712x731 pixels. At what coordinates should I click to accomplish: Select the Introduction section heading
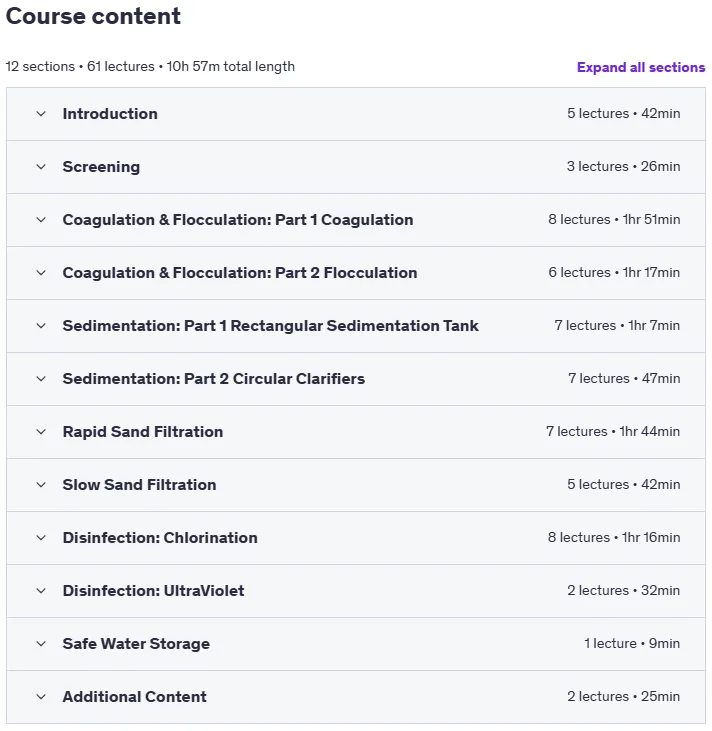110,114
